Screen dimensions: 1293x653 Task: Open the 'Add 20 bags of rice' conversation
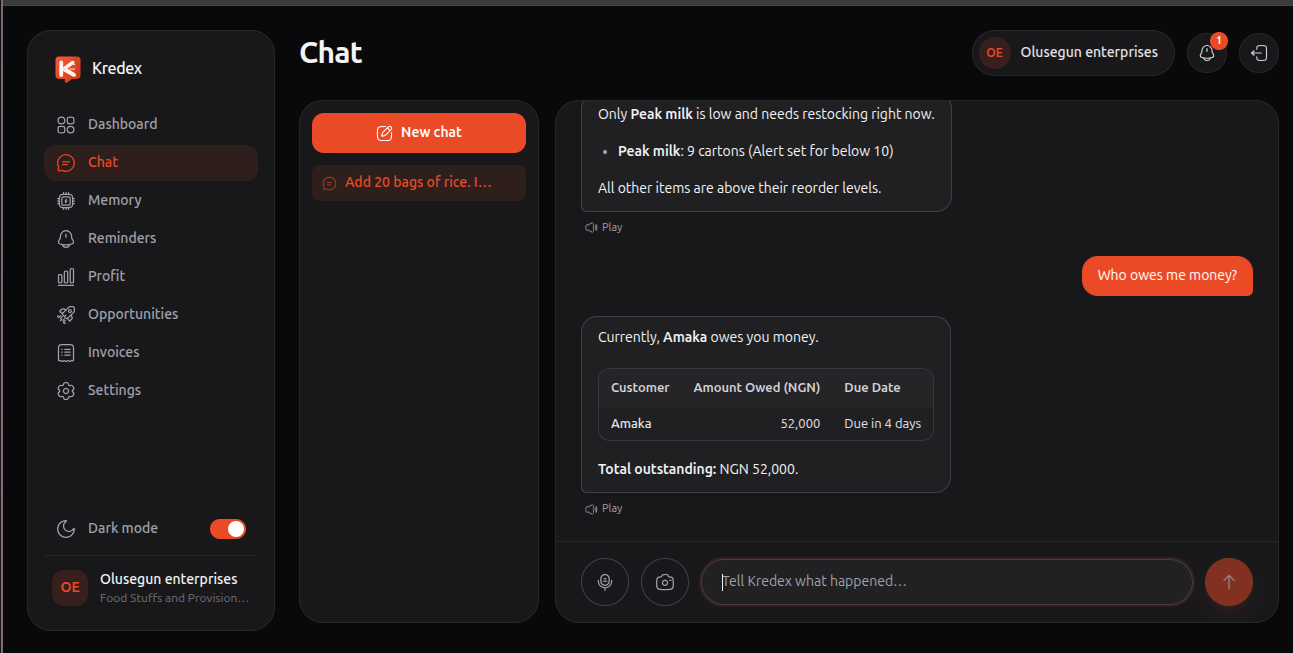pyautogui.click(x=419, y=183)
